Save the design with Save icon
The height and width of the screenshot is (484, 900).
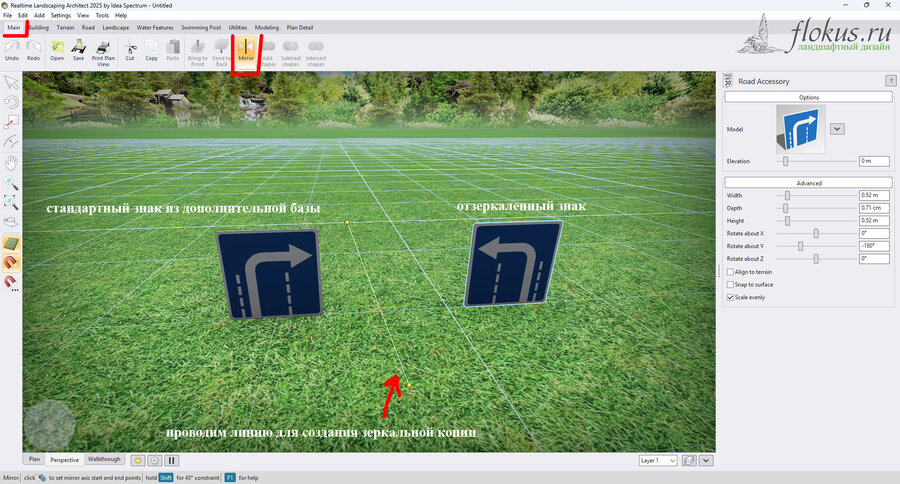pyautogui.click(x=79, y=51)
